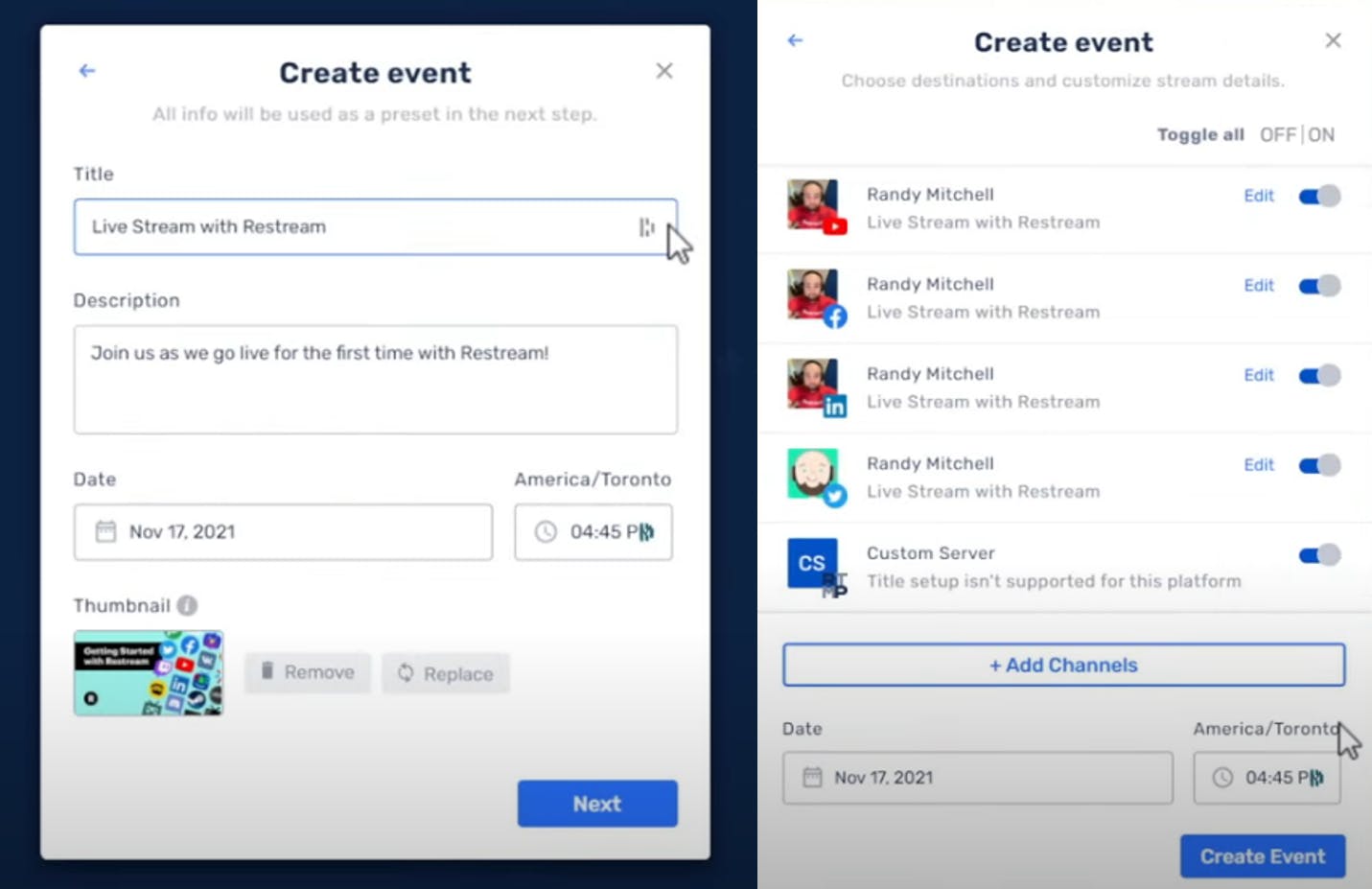Image resolution: width=1372 pixels, height=889 pixels.
Task: Click Edit for the Facebook channel
Action: [1259, 286]
